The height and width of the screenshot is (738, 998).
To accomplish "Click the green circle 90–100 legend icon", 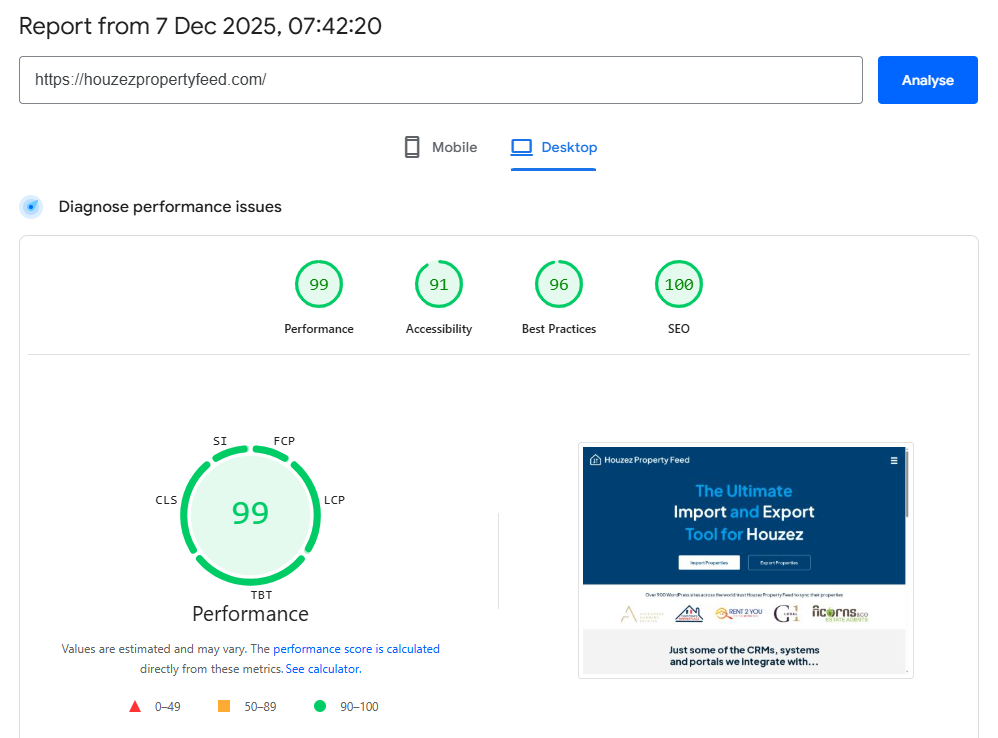I will pos(320,707).
